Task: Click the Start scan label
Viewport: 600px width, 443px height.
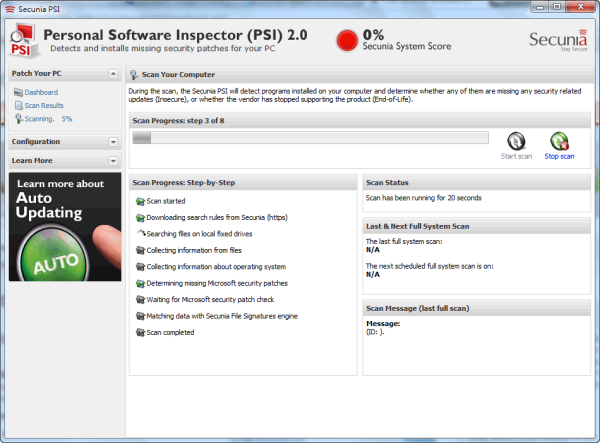Action: [516, 156]
